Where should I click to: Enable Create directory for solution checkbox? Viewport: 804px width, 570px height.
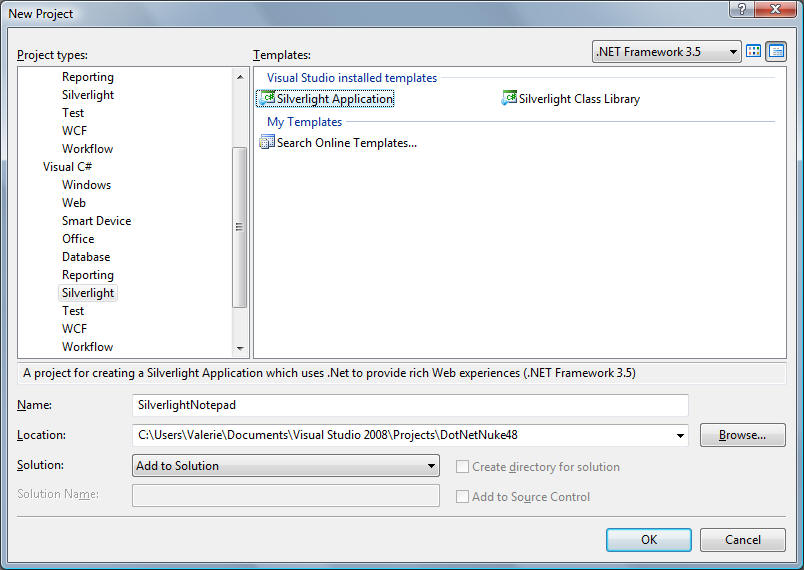(x=463, y=467)
